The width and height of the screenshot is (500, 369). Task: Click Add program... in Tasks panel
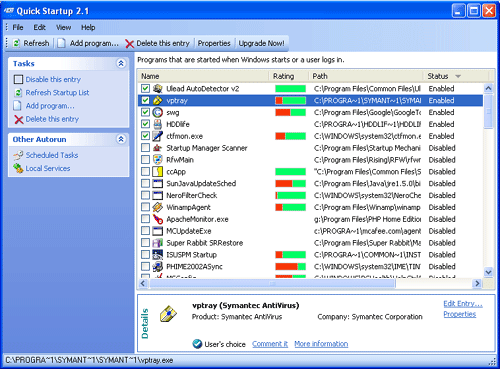(50, 106)
